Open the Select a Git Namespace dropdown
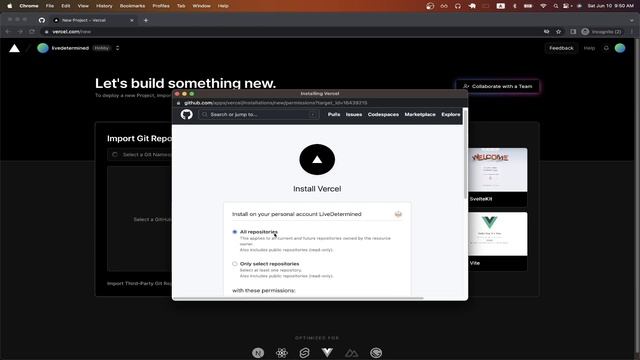Screen dimensions: 640x360 click(x=140, y=155)
